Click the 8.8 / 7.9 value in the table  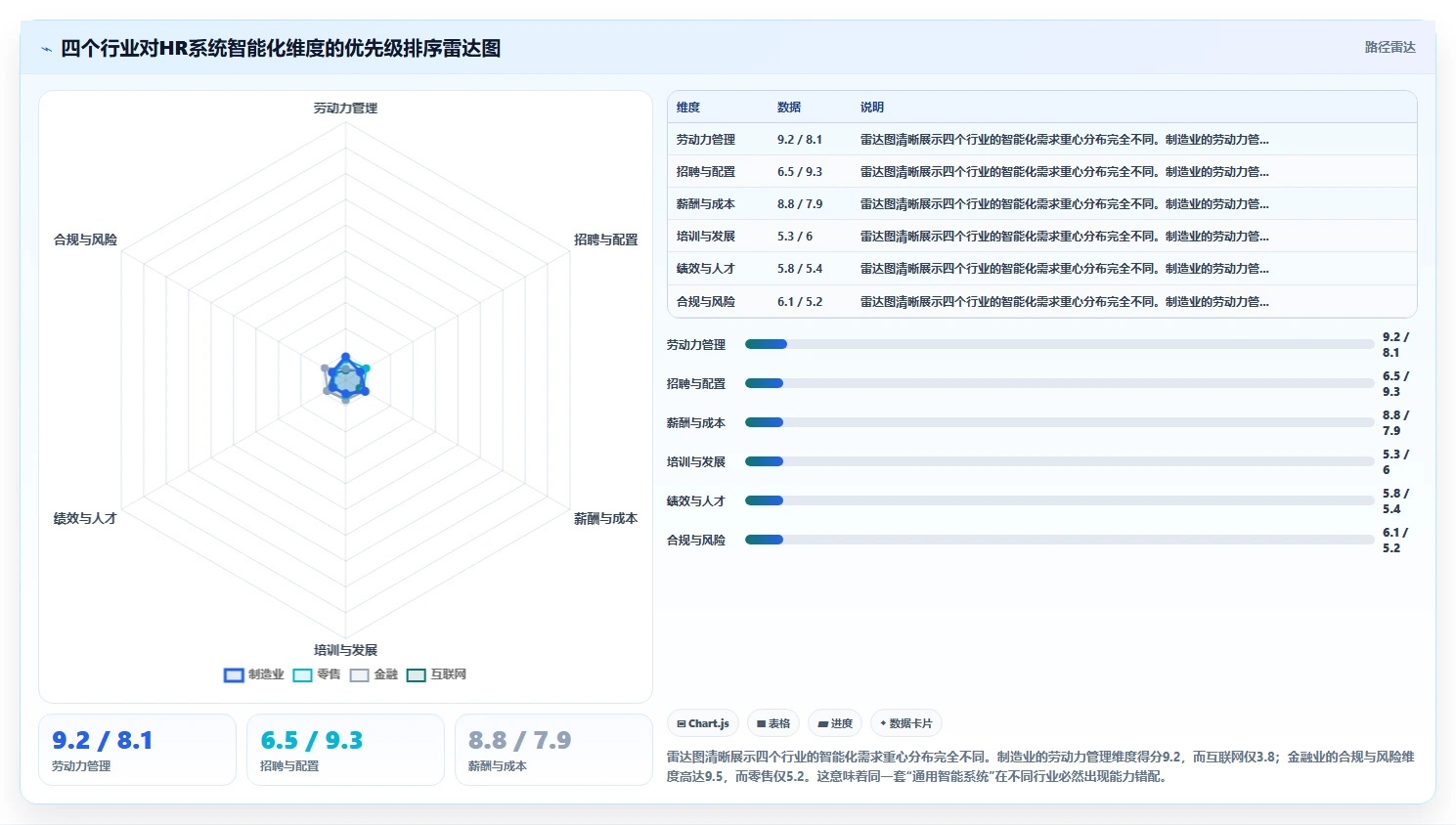[x=800, y=204]
